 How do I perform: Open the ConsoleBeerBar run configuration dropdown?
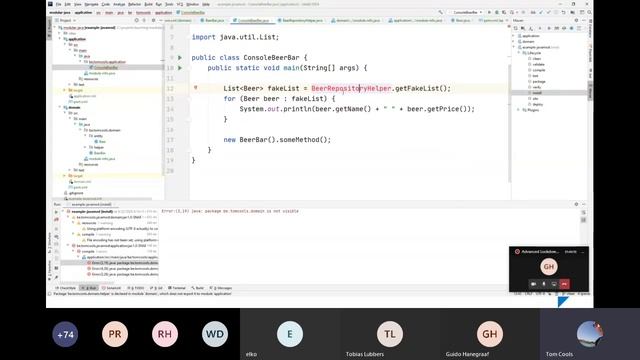click(x=467, y=12)
